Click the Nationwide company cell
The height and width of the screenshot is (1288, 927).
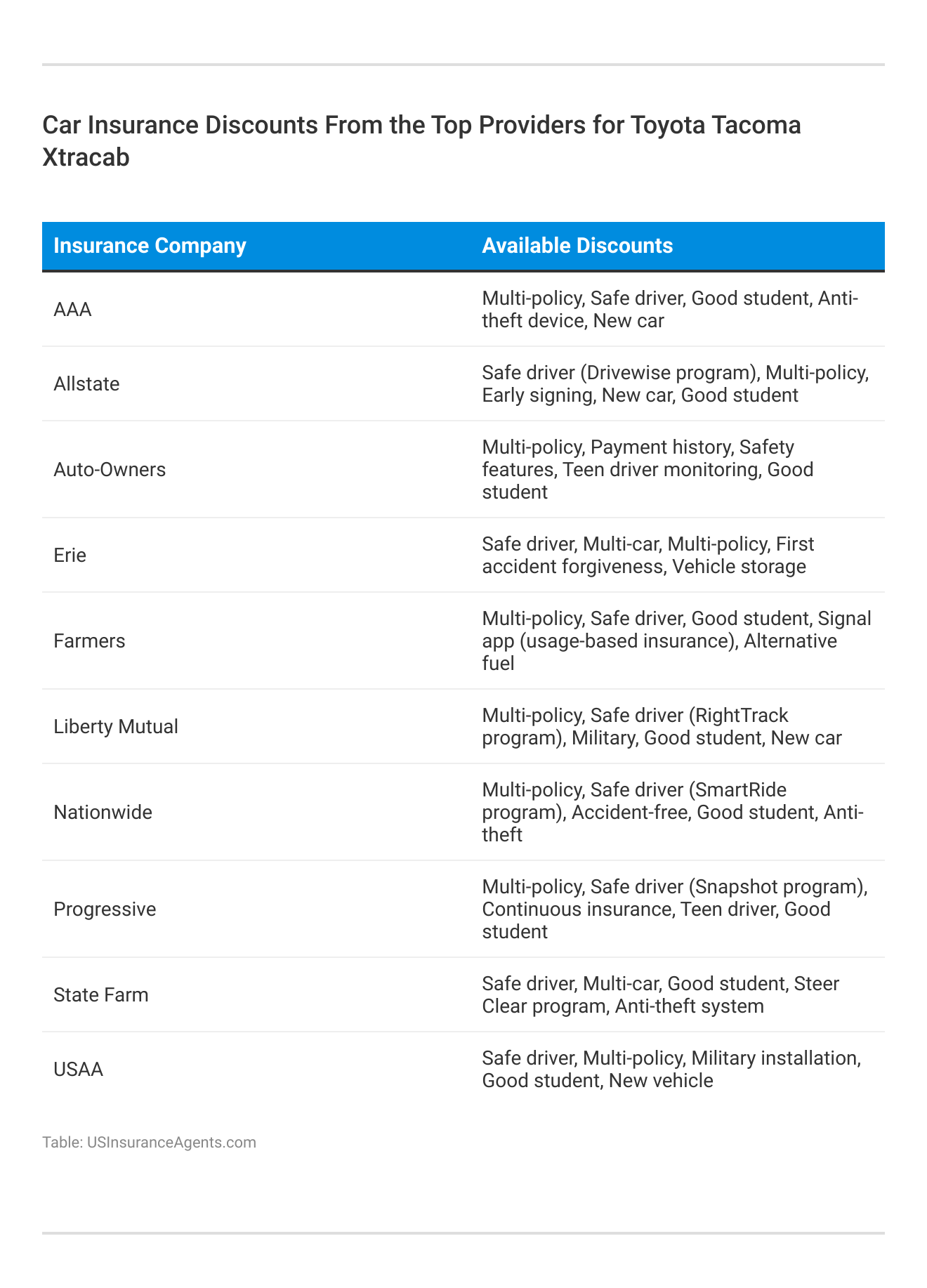[x=103, y=813]
